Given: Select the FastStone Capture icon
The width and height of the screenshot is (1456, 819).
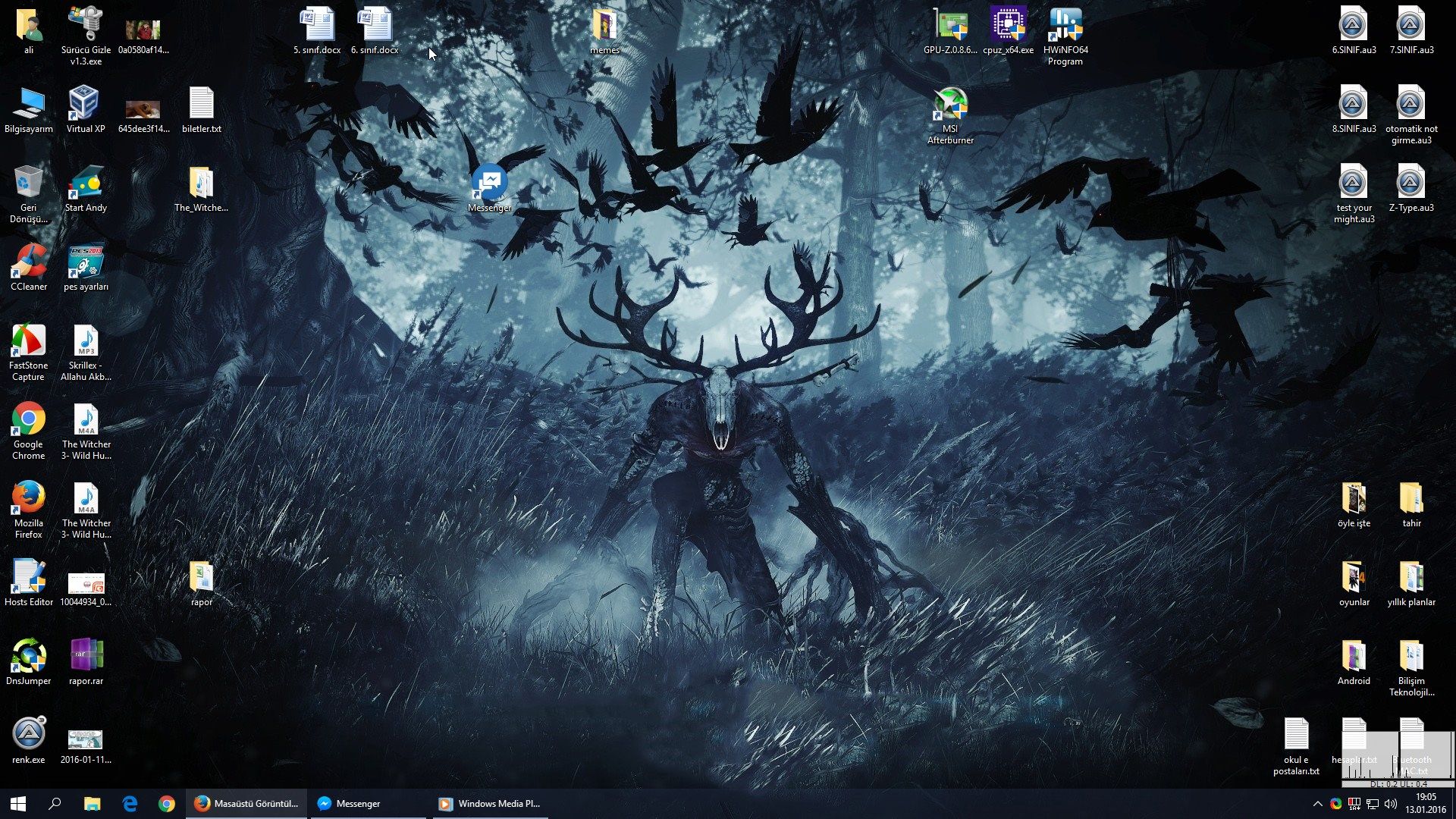Looking at the screenshot, I should [29, 341].
